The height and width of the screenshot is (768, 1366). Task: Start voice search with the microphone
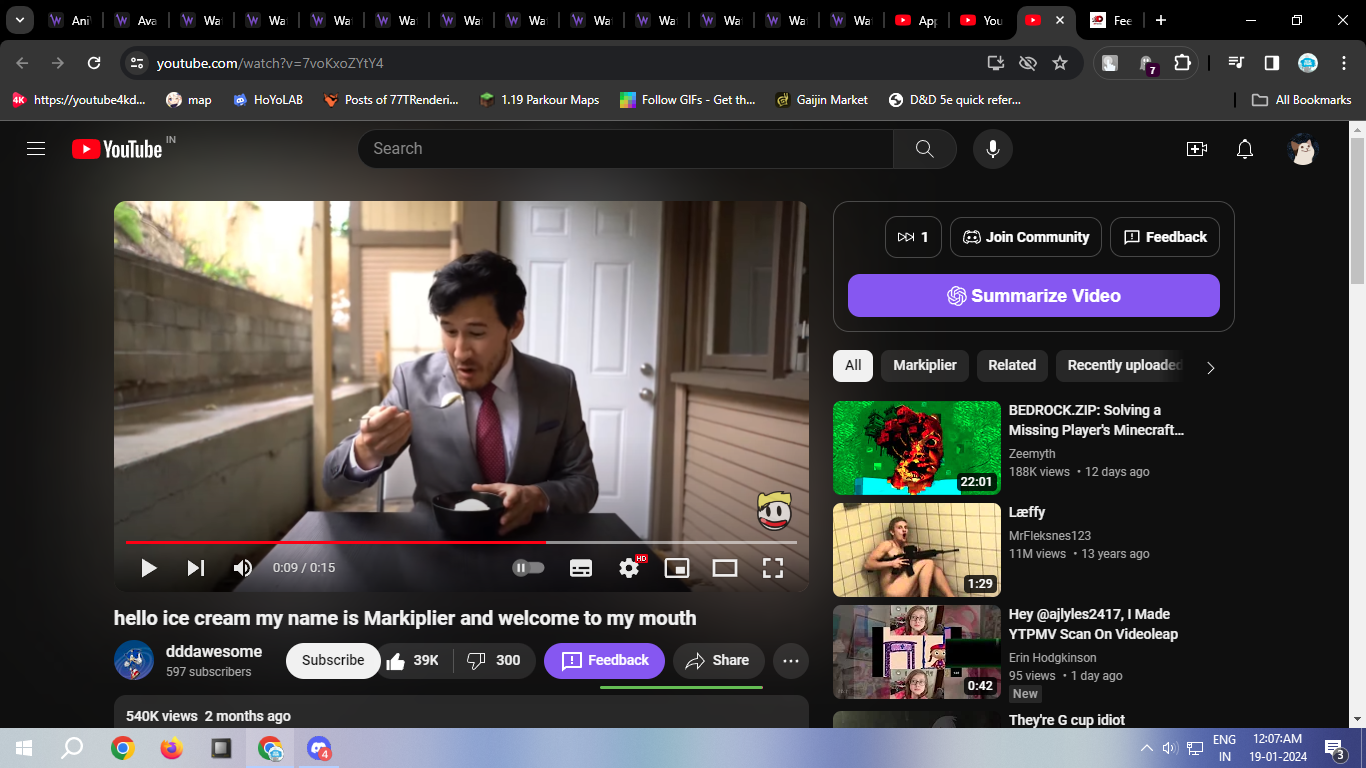pyautogui.click(x=993, y=149)
